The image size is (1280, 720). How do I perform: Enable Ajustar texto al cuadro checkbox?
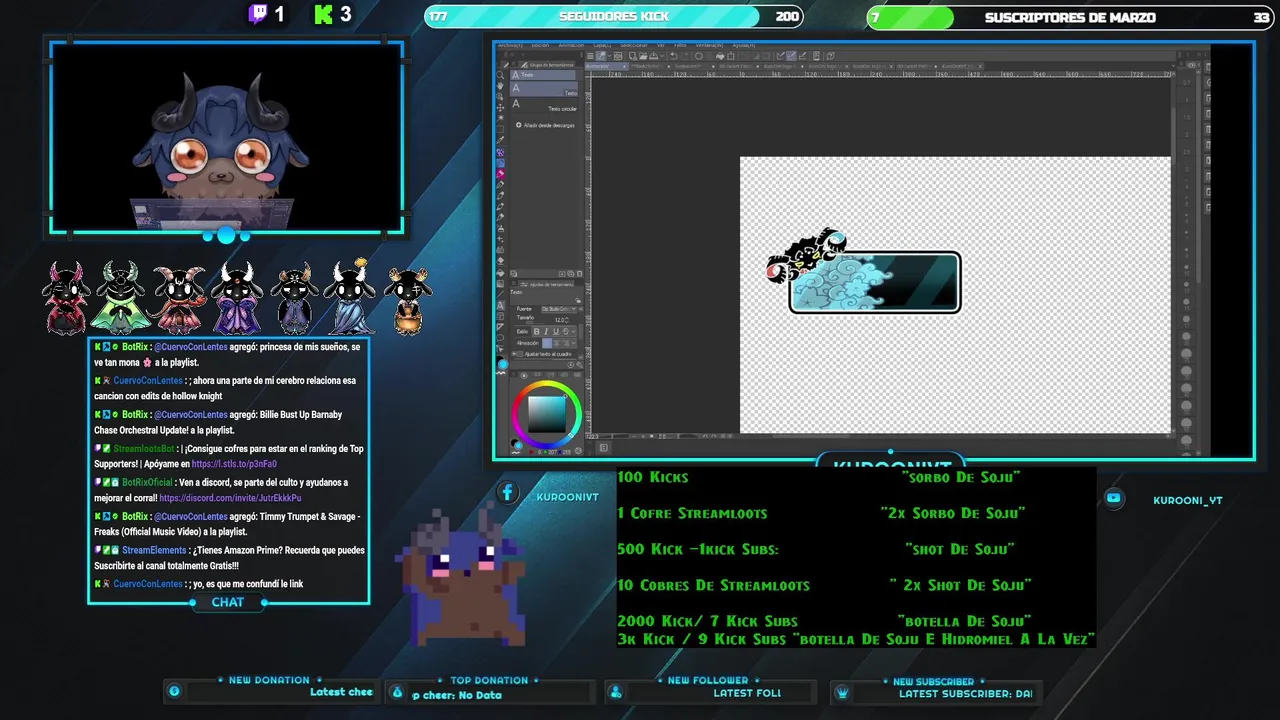pyautogui.click(x=520, y=354)
